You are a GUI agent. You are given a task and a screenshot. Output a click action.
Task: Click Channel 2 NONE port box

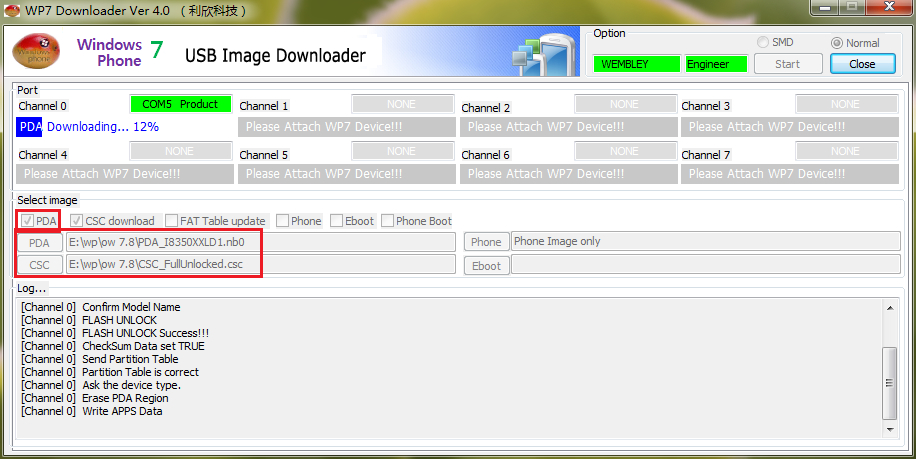[x=626, y=104]
